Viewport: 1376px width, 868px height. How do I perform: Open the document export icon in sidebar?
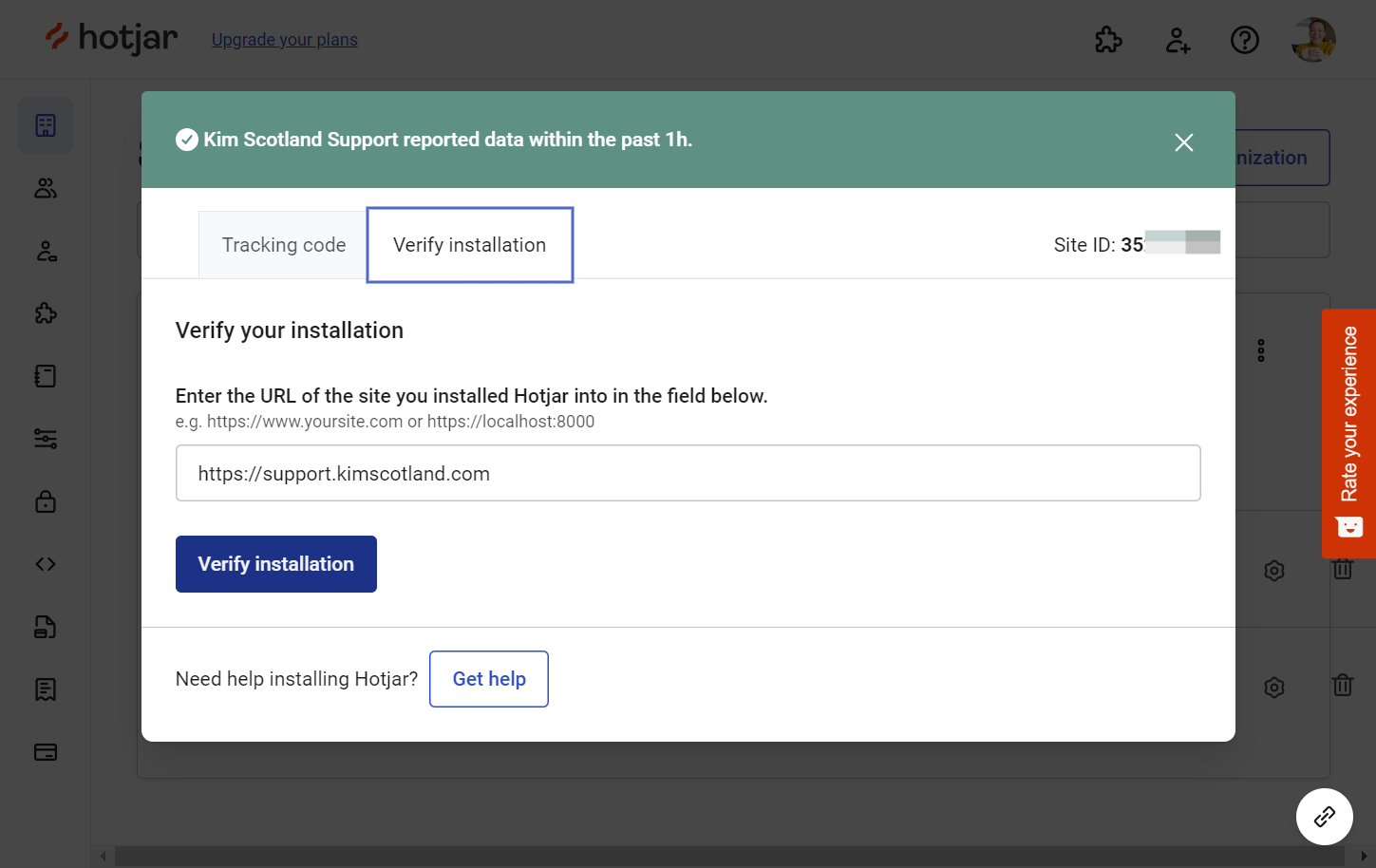(x=46, y=627)
